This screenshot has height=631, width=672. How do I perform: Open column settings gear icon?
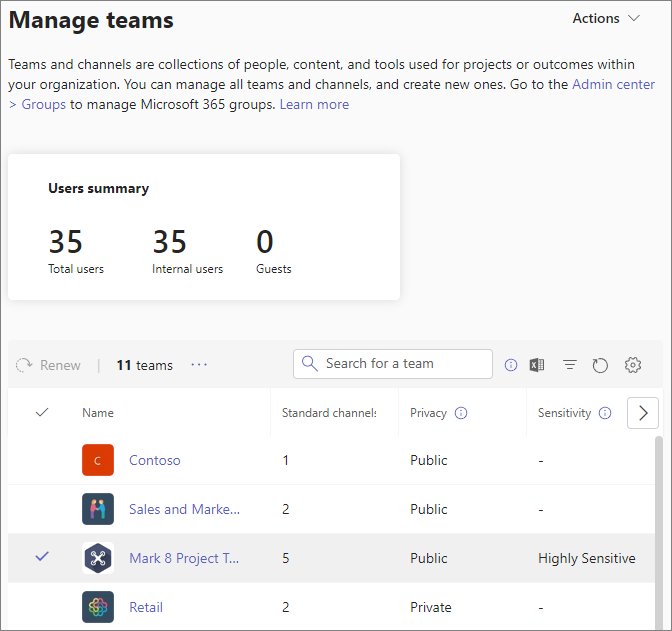(x=632, y=365)
